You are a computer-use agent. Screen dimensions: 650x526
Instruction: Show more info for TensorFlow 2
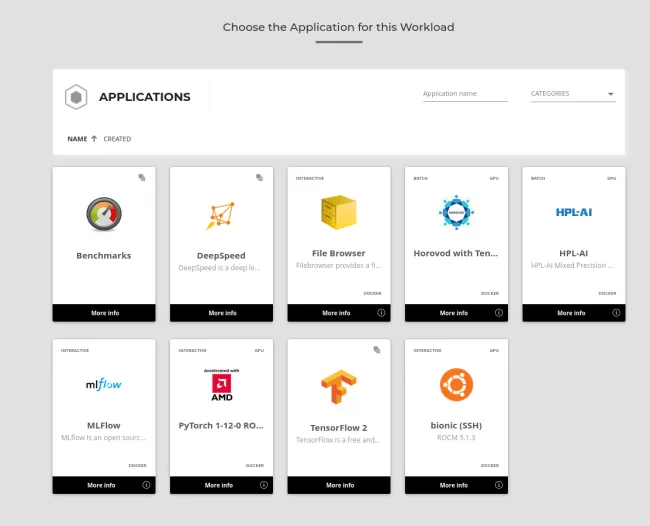click(340, 485)
